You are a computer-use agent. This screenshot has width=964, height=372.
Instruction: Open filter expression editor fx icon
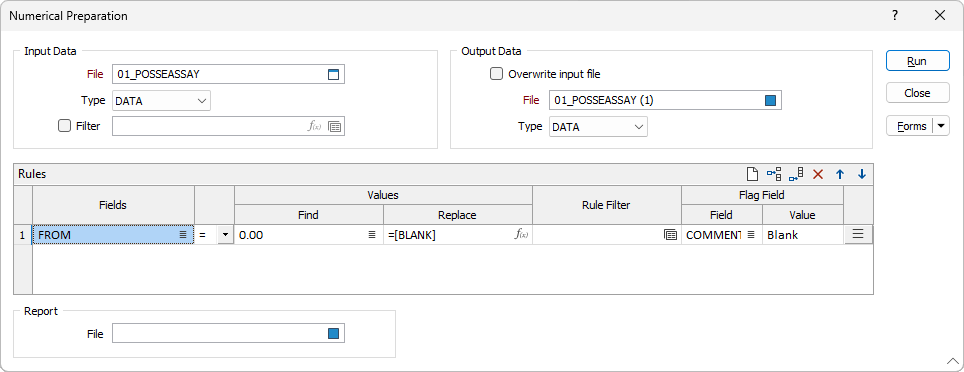point(315,126)
